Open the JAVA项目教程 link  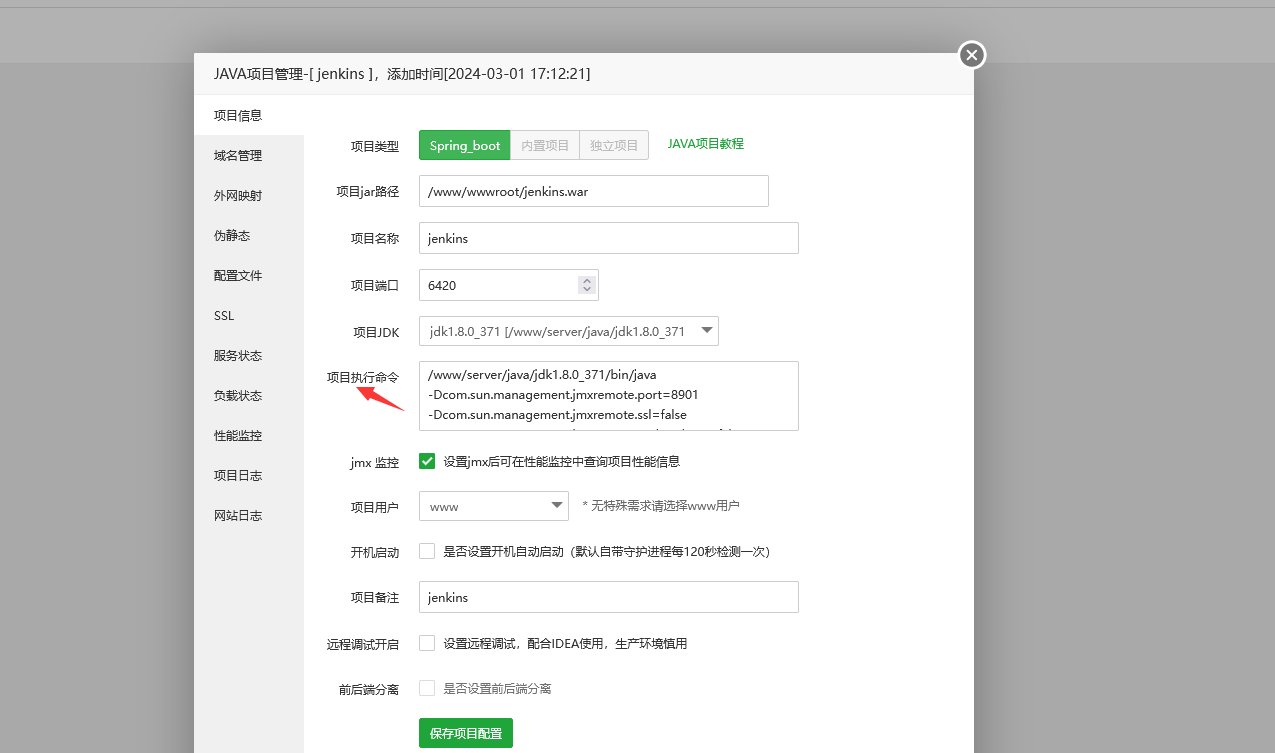pos(706,144)
